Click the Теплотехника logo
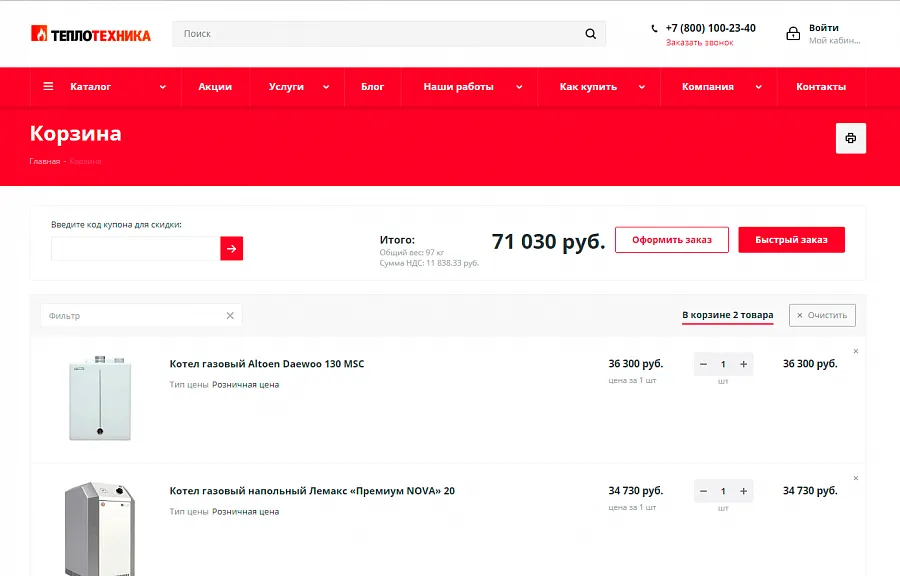 point(91,34)
